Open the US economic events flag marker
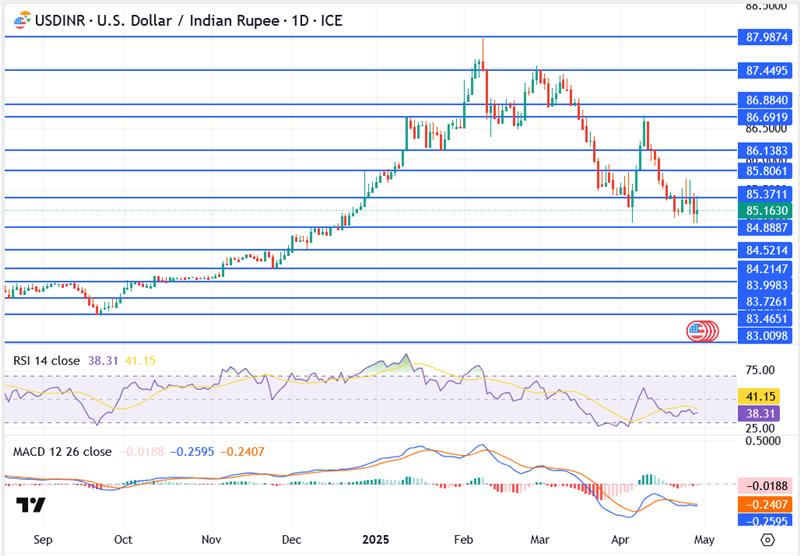Viewport: 800px width, 556px height. (700, 330)
